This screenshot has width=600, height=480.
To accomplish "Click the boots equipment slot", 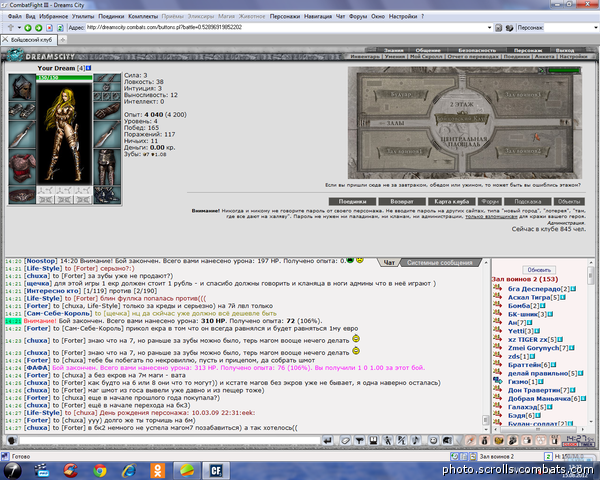I will tap(107, 195).
